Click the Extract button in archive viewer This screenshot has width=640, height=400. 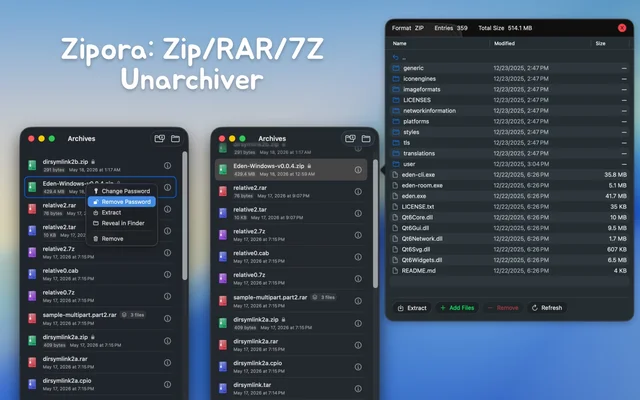412,308
